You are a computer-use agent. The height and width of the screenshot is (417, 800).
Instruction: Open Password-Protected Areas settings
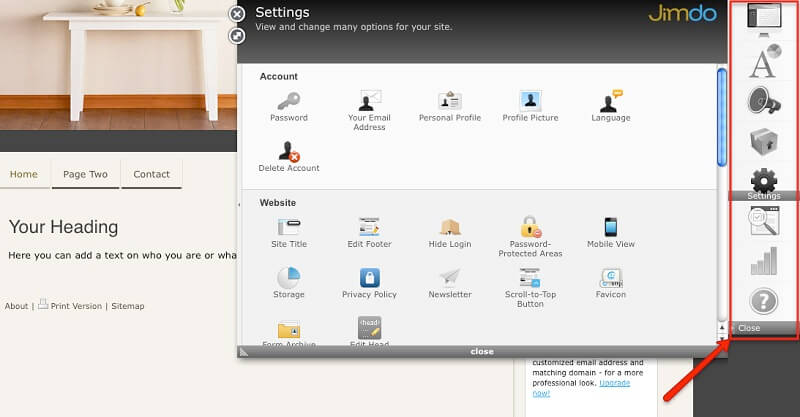[530, 237]
